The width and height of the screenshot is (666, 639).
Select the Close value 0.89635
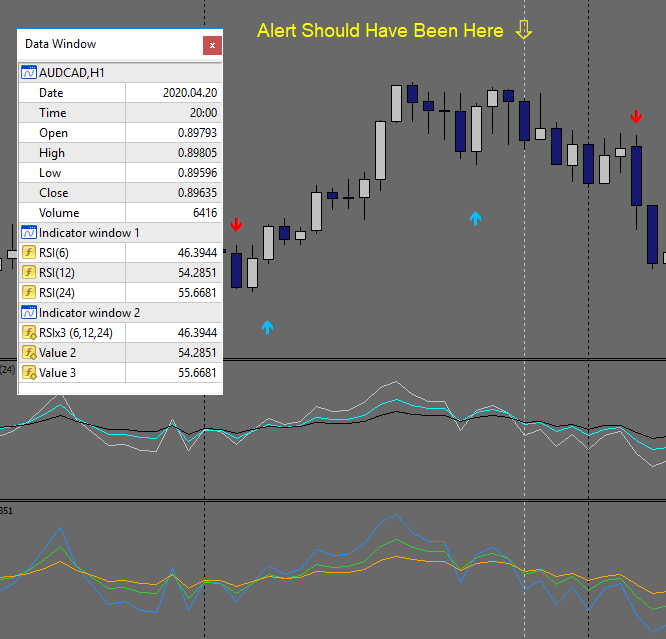click(197, 192)
